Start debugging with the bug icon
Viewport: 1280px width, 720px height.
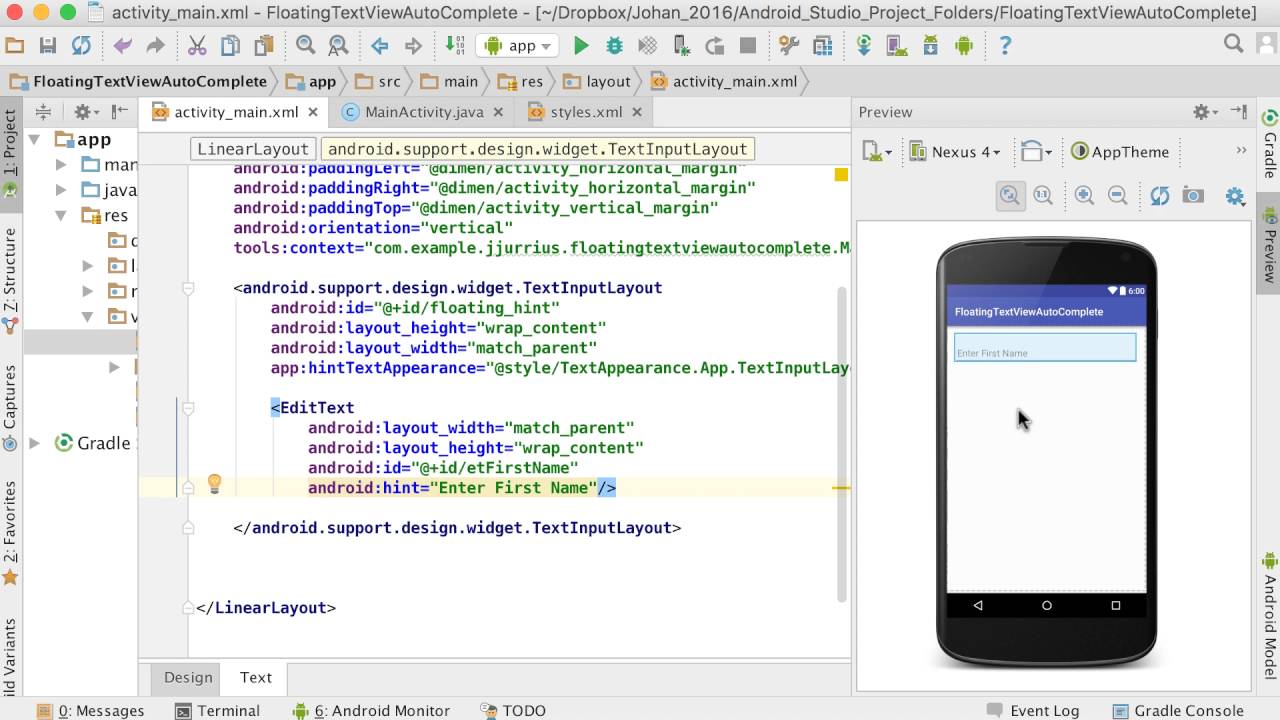(614, 46)
